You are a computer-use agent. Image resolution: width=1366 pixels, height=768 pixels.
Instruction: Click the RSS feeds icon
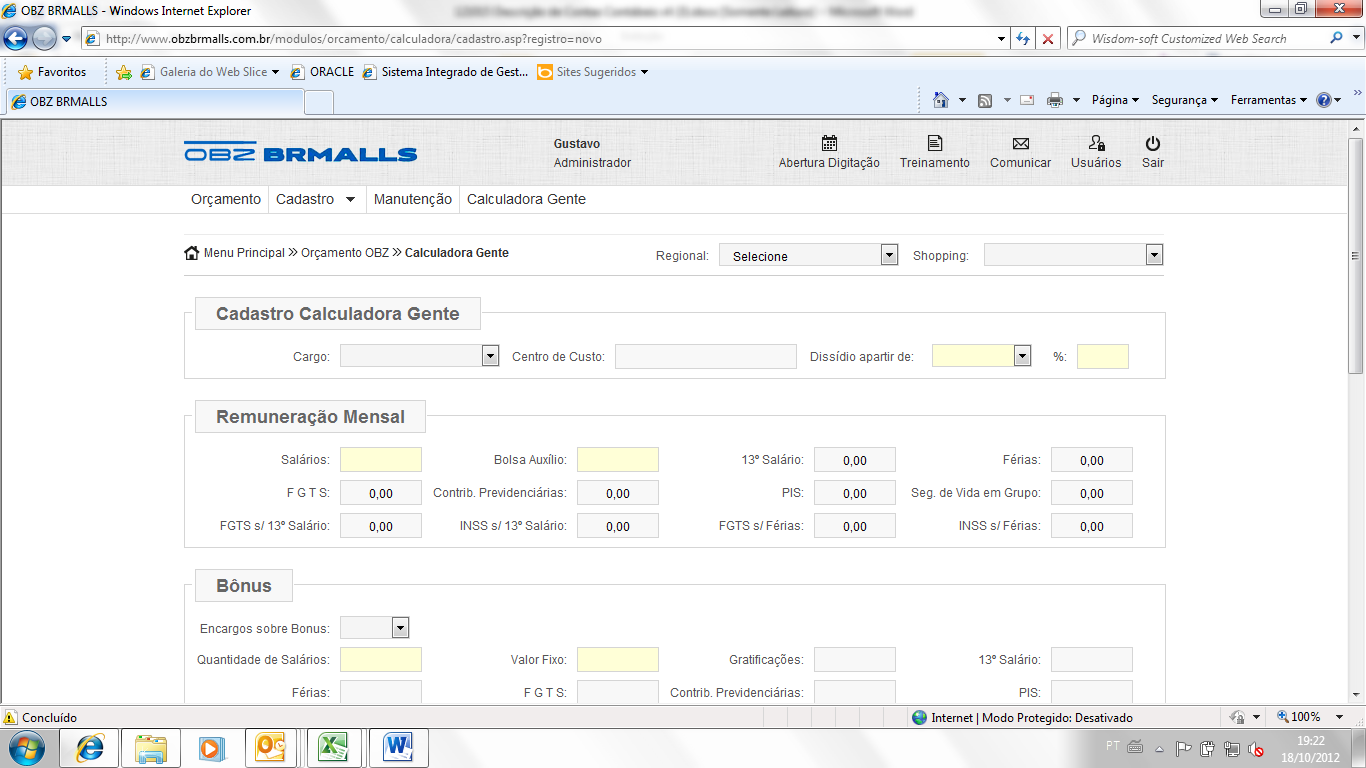(x=985, y=100)
